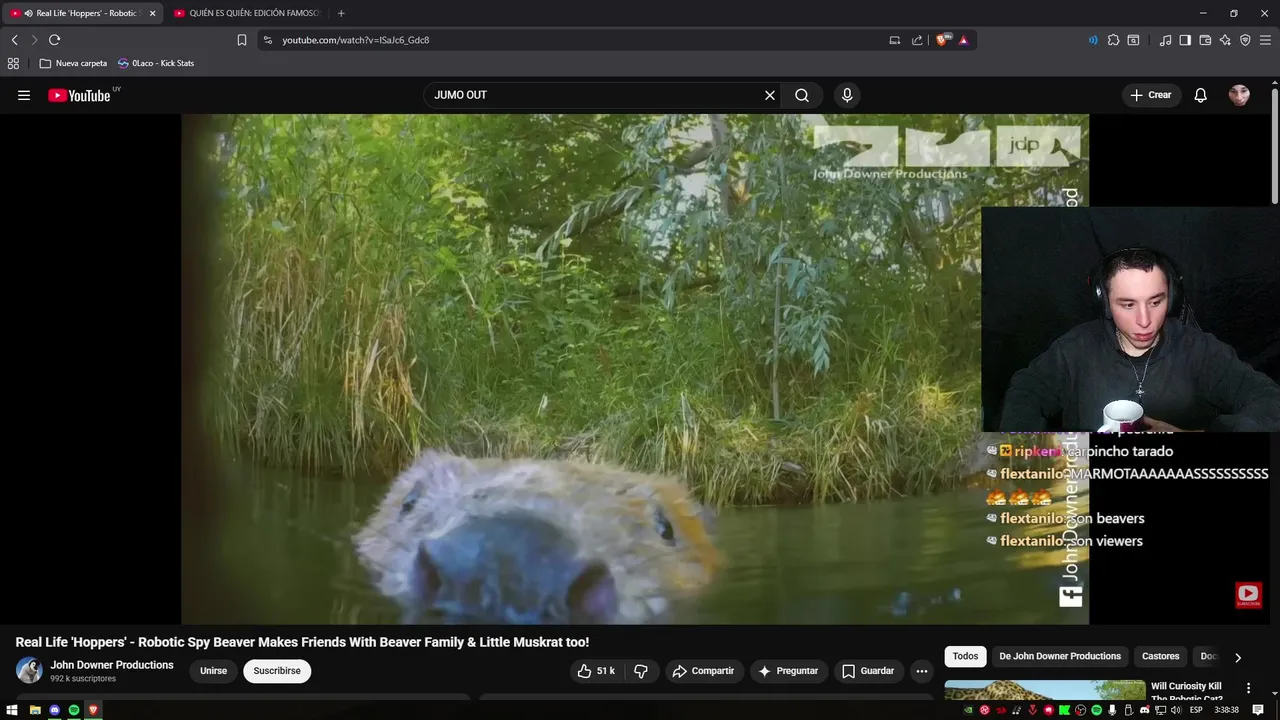The image size is (1280, 720).
Task: Open the account avatar menu
Action: (1239, 95)
